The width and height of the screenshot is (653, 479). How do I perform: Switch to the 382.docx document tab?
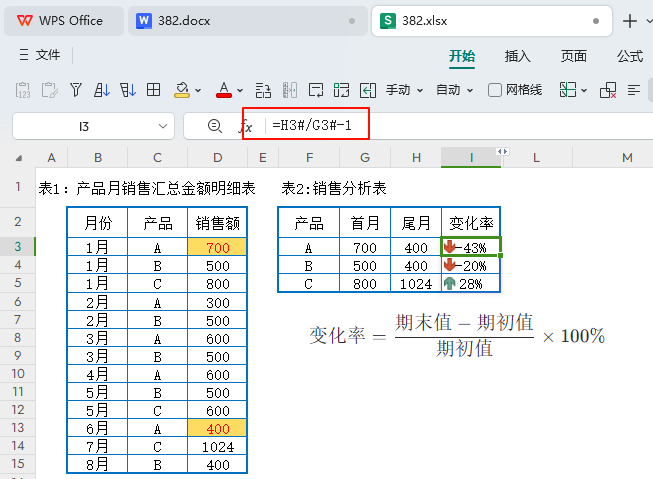coord(247,21)
